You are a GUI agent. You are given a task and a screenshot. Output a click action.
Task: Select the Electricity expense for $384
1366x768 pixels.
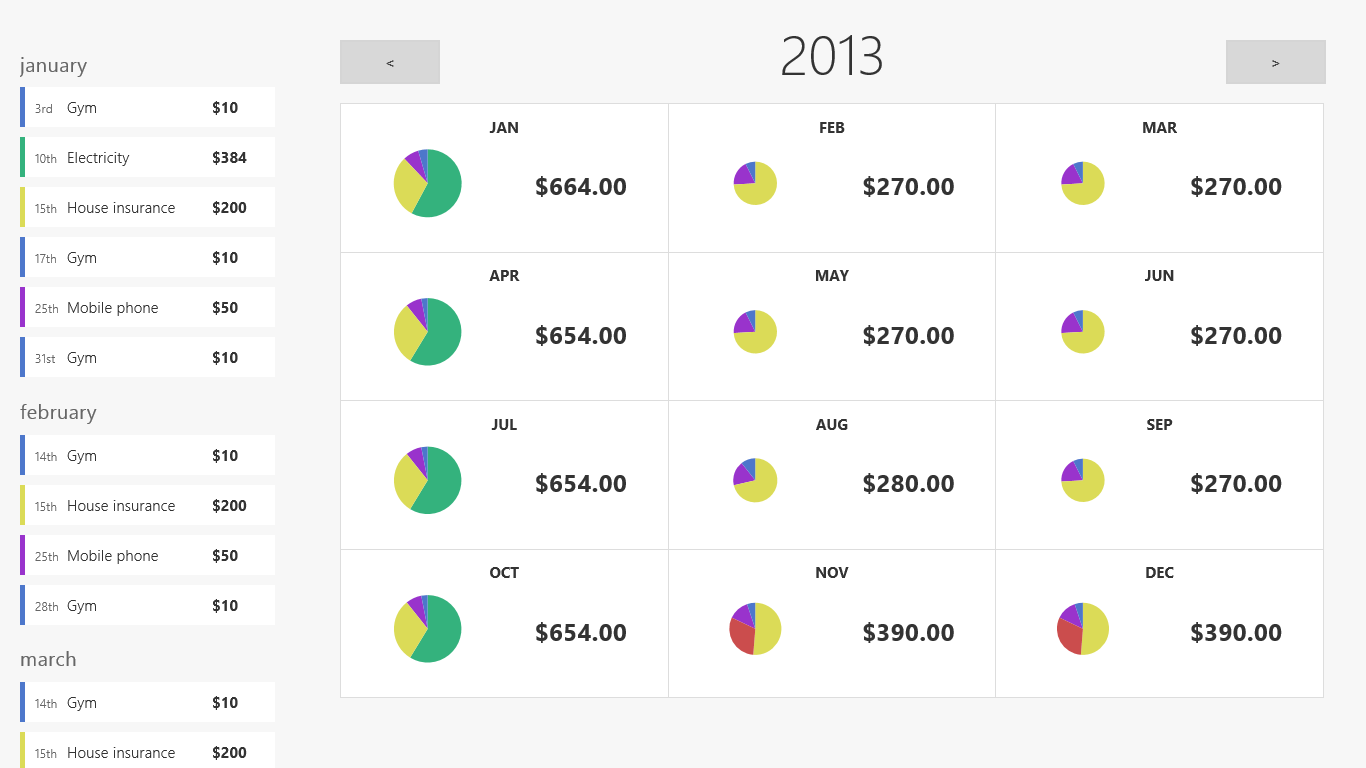coord(146,157)
